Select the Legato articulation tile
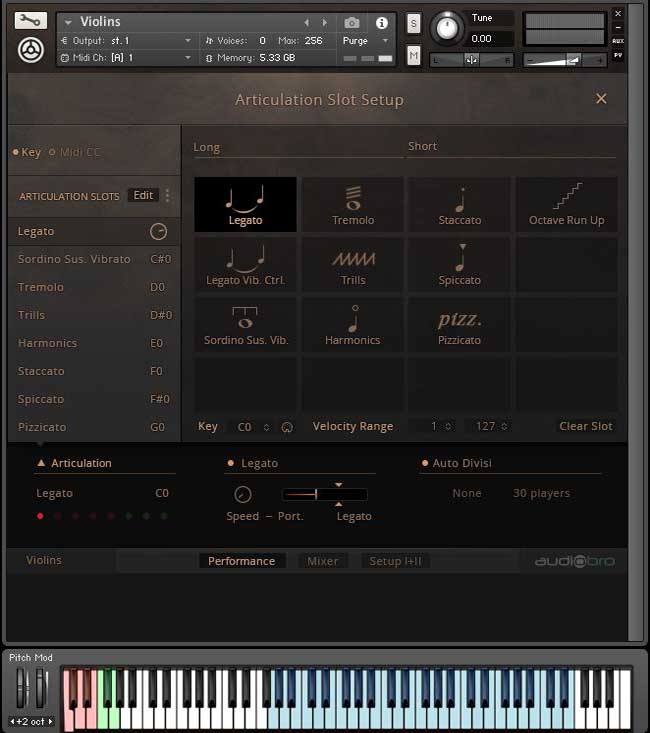The height and width of the screenshot is (733, 650). pyautogui.click(x=245, y=204)
